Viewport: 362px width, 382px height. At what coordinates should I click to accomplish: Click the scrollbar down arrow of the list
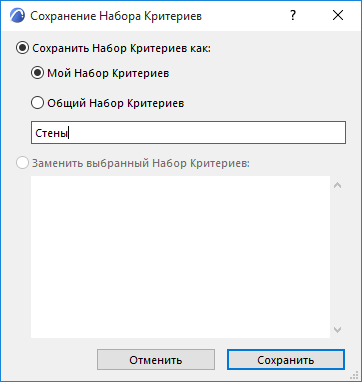point(338,330)
